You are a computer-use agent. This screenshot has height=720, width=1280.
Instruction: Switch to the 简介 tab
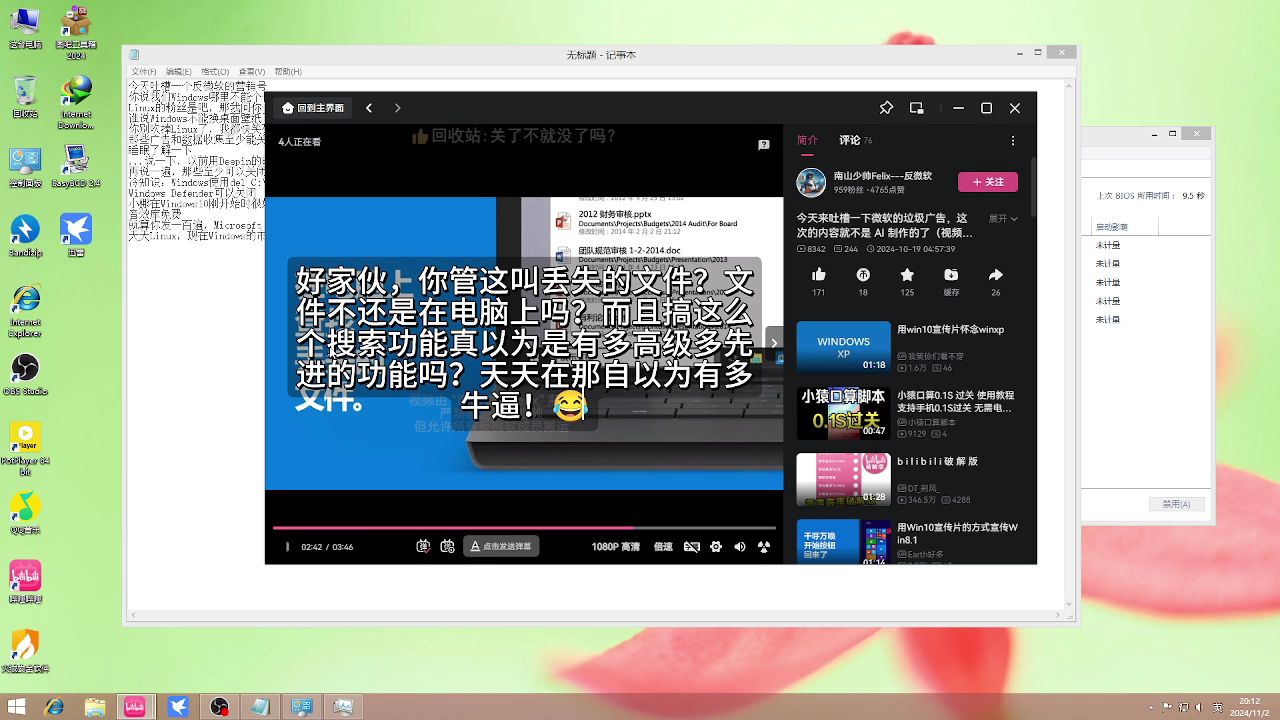point(807,141)
